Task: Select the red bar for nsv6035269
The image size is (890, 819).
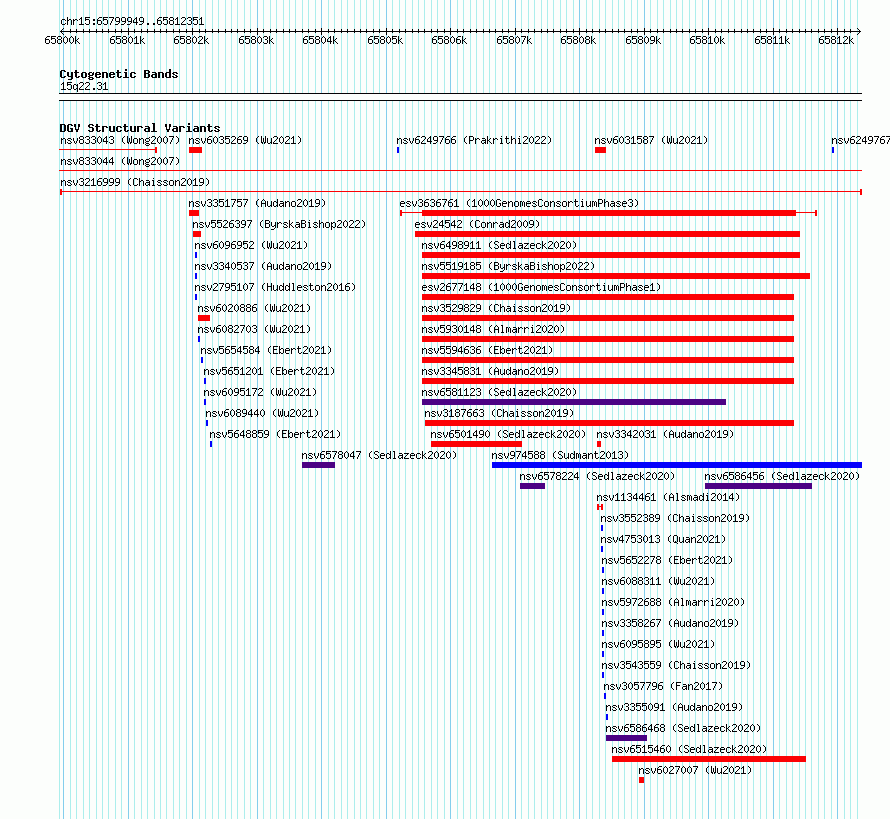Action: point(195,150)
